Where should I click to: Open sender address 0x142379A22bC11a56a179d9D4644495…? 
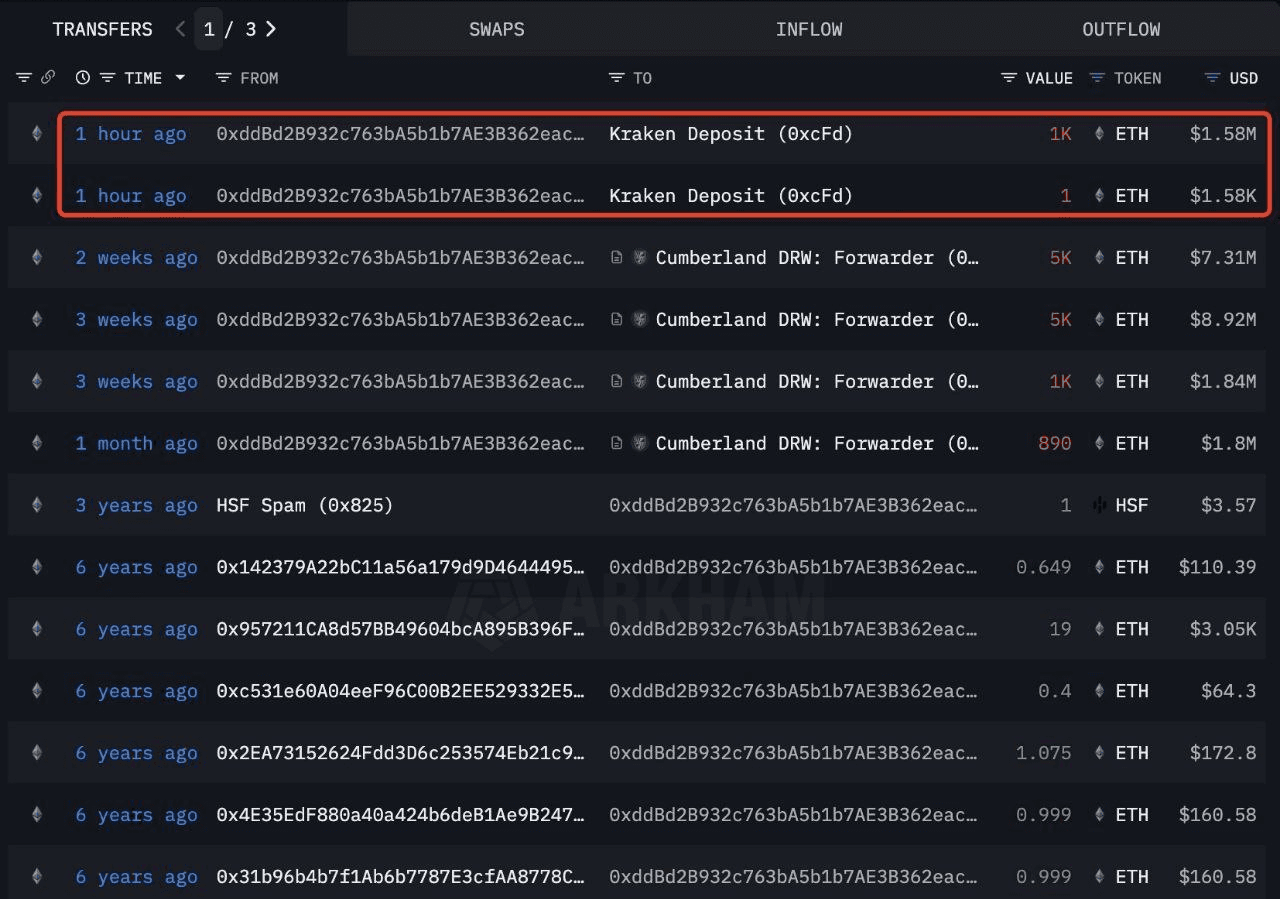(400, 567)
